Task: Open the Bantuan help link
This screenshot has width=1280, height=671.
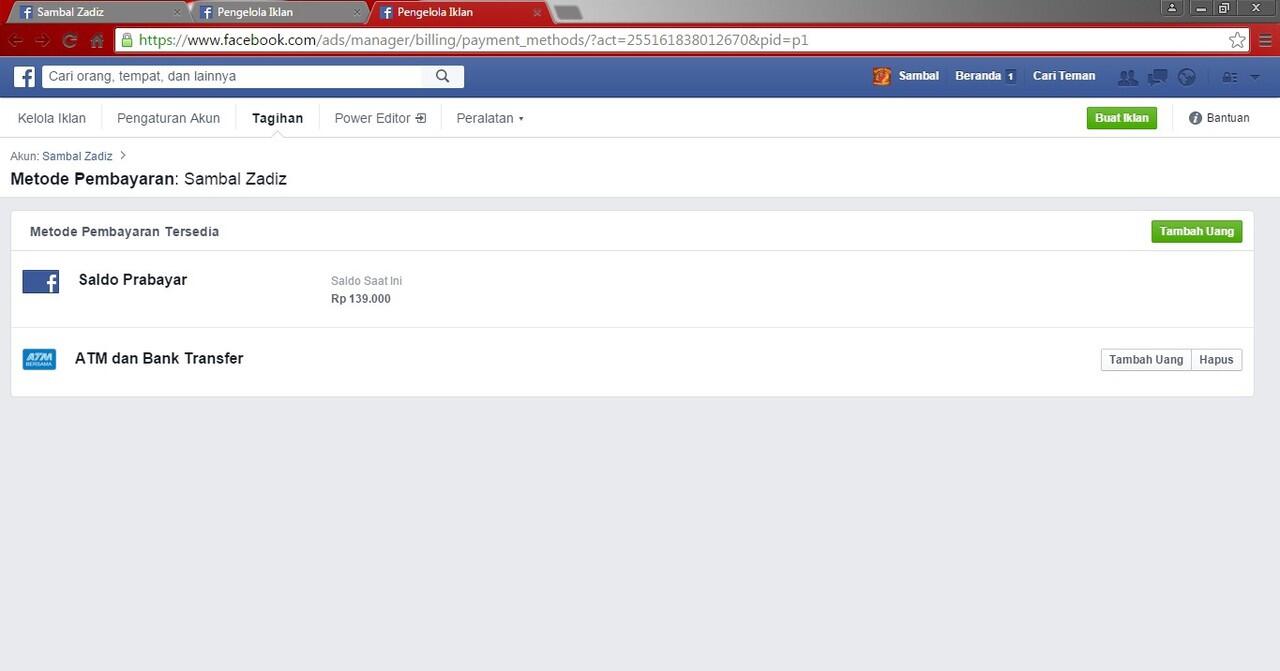Action: [1228, 118]
